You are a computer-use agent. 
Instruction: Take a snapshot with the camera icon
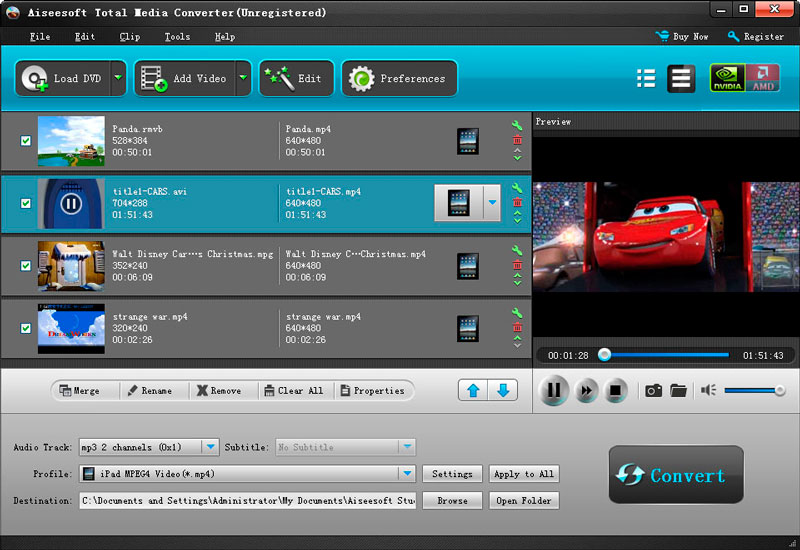[x=653, y=390]
